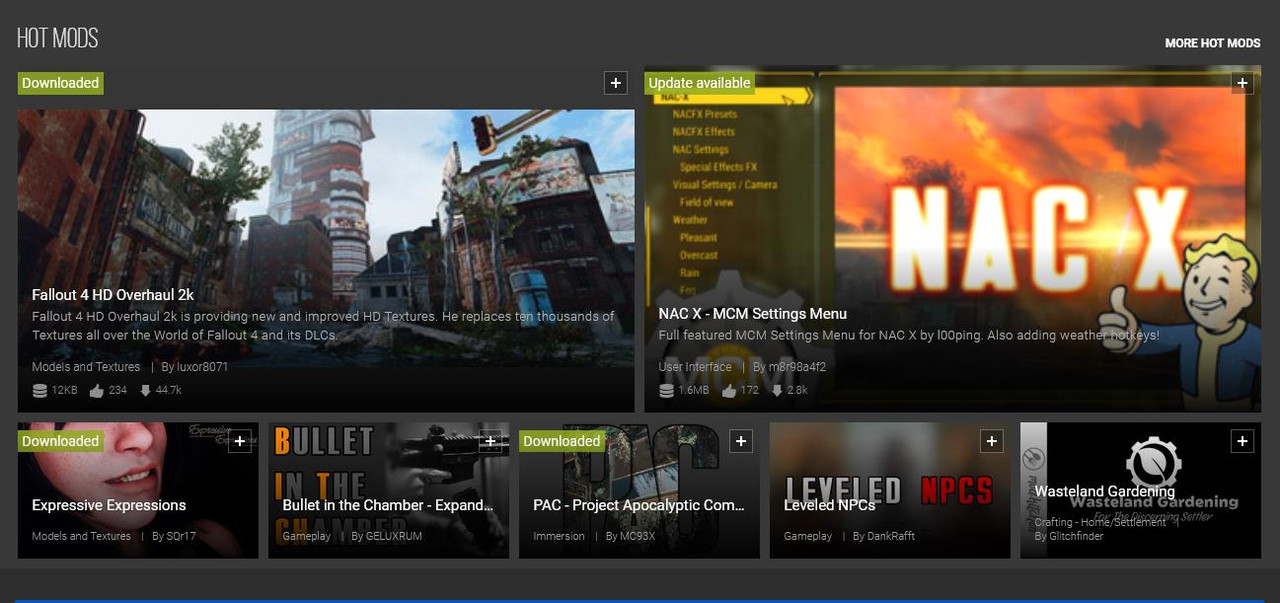Click Update available badge on NAC X
Image resolution: width=1280 pixels, height=603 pixels.
[699, 83]
